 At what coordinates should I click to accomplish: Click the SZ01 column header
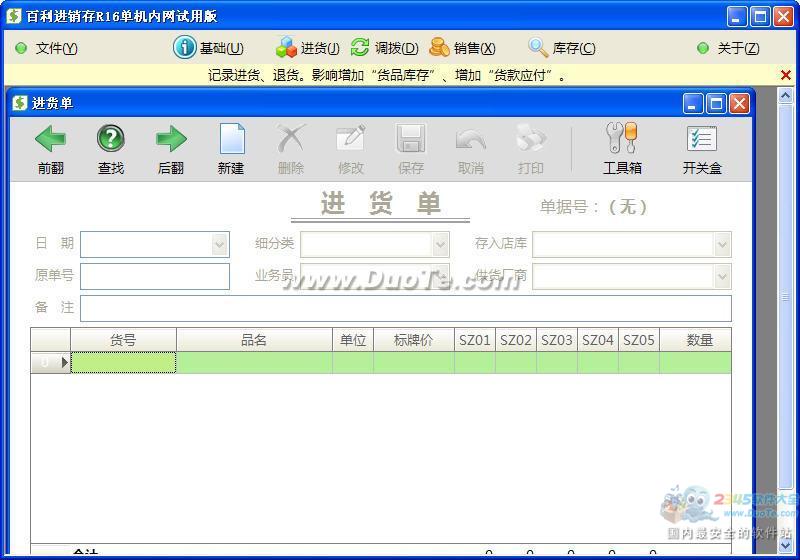coord(474,340)
